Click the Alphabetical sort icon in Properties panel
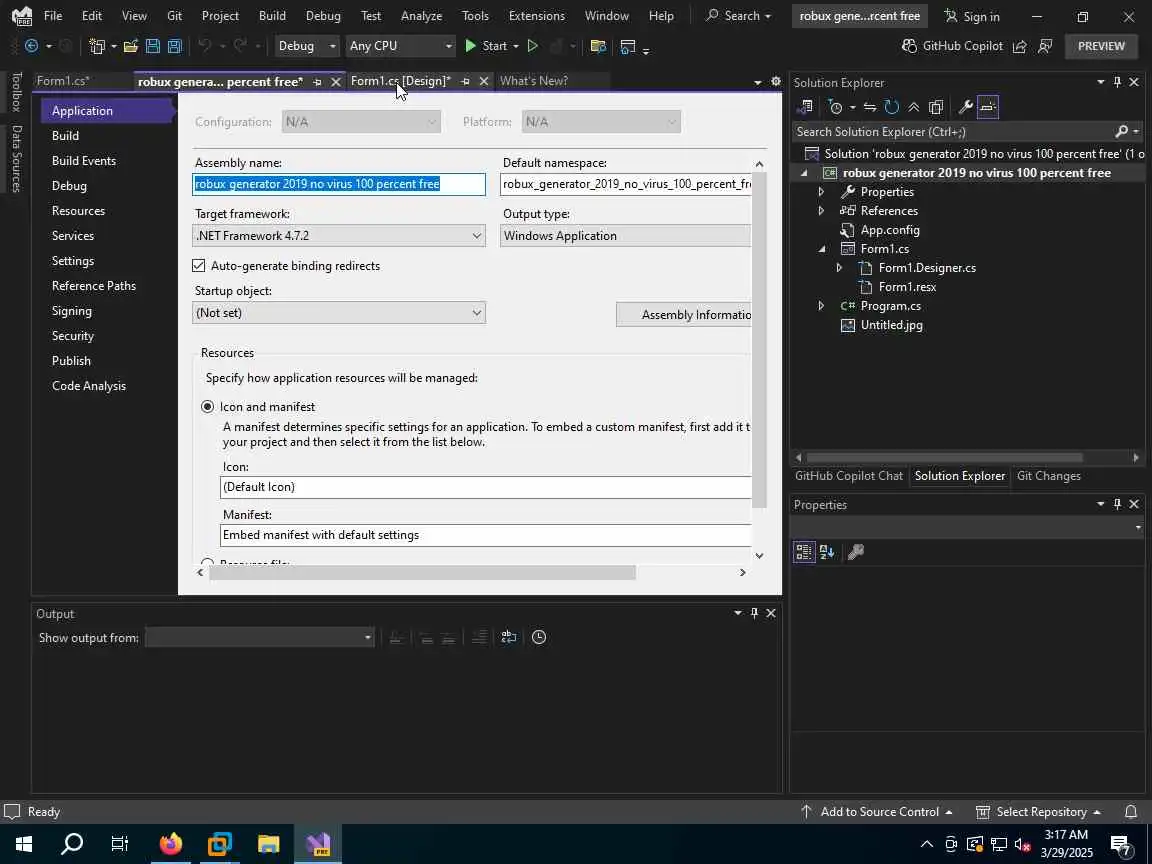Viewport: 1152px width, 864px height. pos(827,552)
